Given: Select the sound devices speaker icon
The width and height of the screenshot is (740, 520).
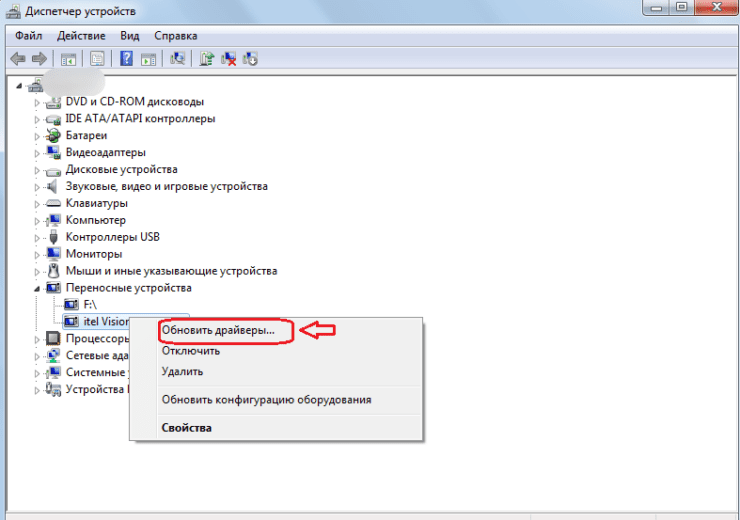Looking at the screenshot, I should click(52, 186).
